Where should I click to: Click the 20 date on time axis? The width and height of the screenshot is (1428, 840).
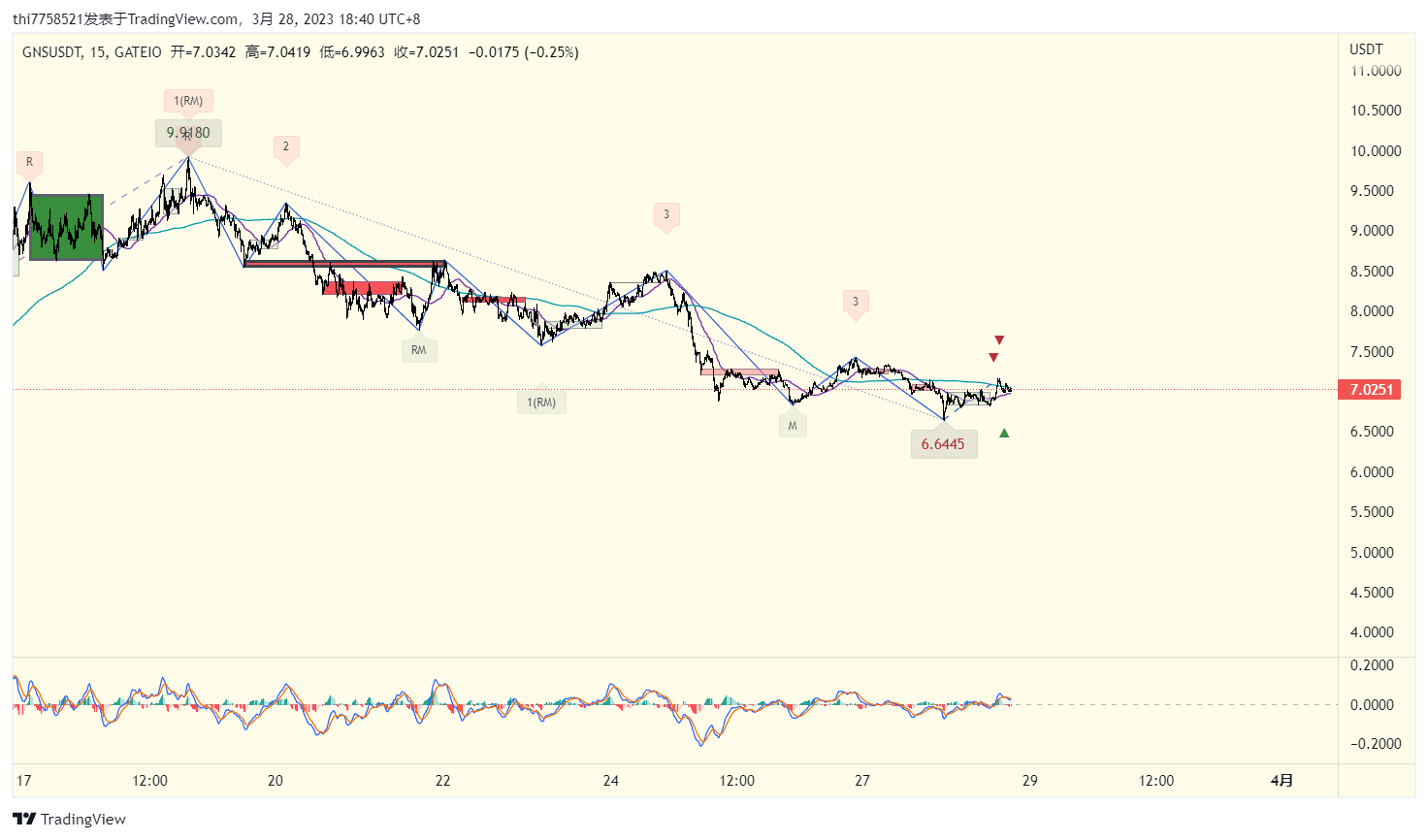click(x=276, y=781)
